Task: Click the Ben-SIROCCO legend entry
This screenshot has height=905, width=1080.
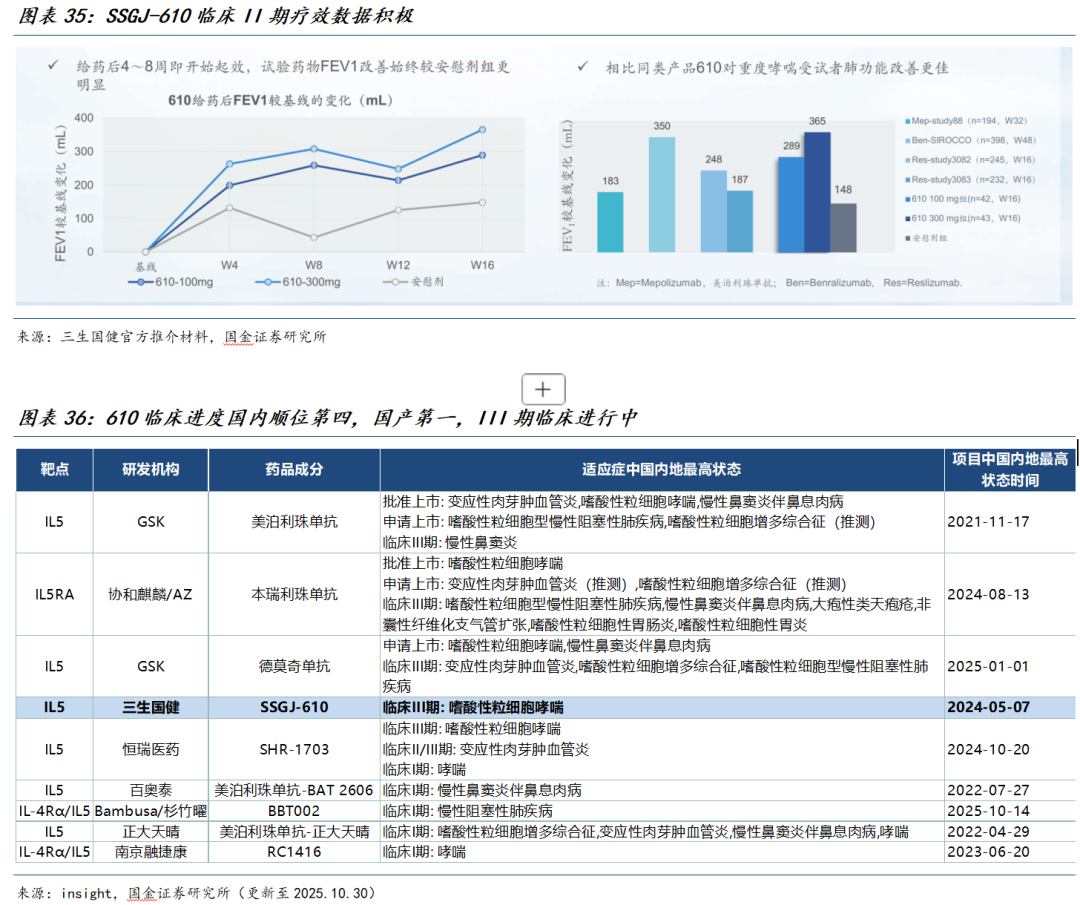Action: 970,140
